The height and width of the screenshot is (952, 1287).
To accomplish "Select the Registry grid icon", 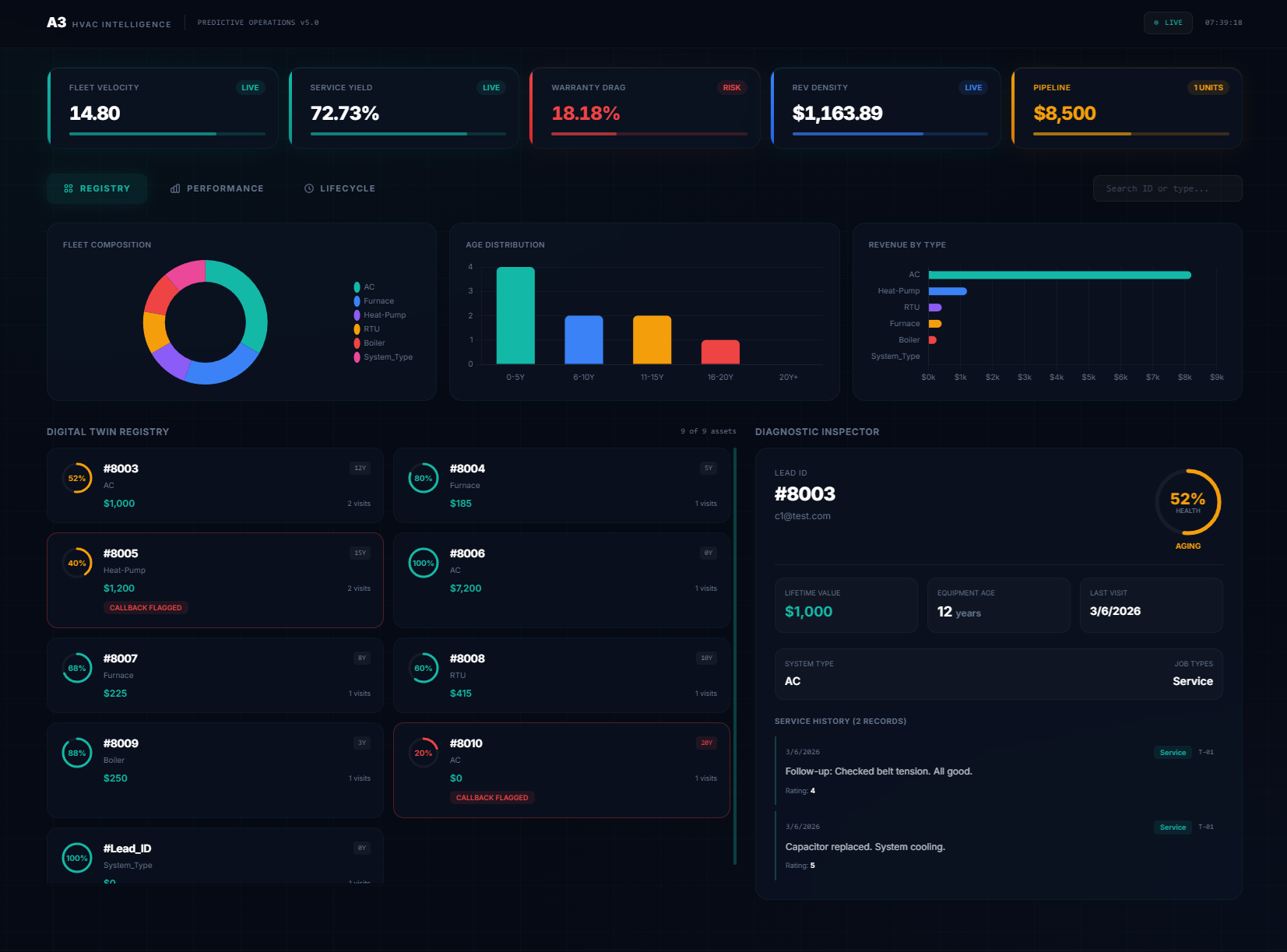I will click(x=69, y=188).
